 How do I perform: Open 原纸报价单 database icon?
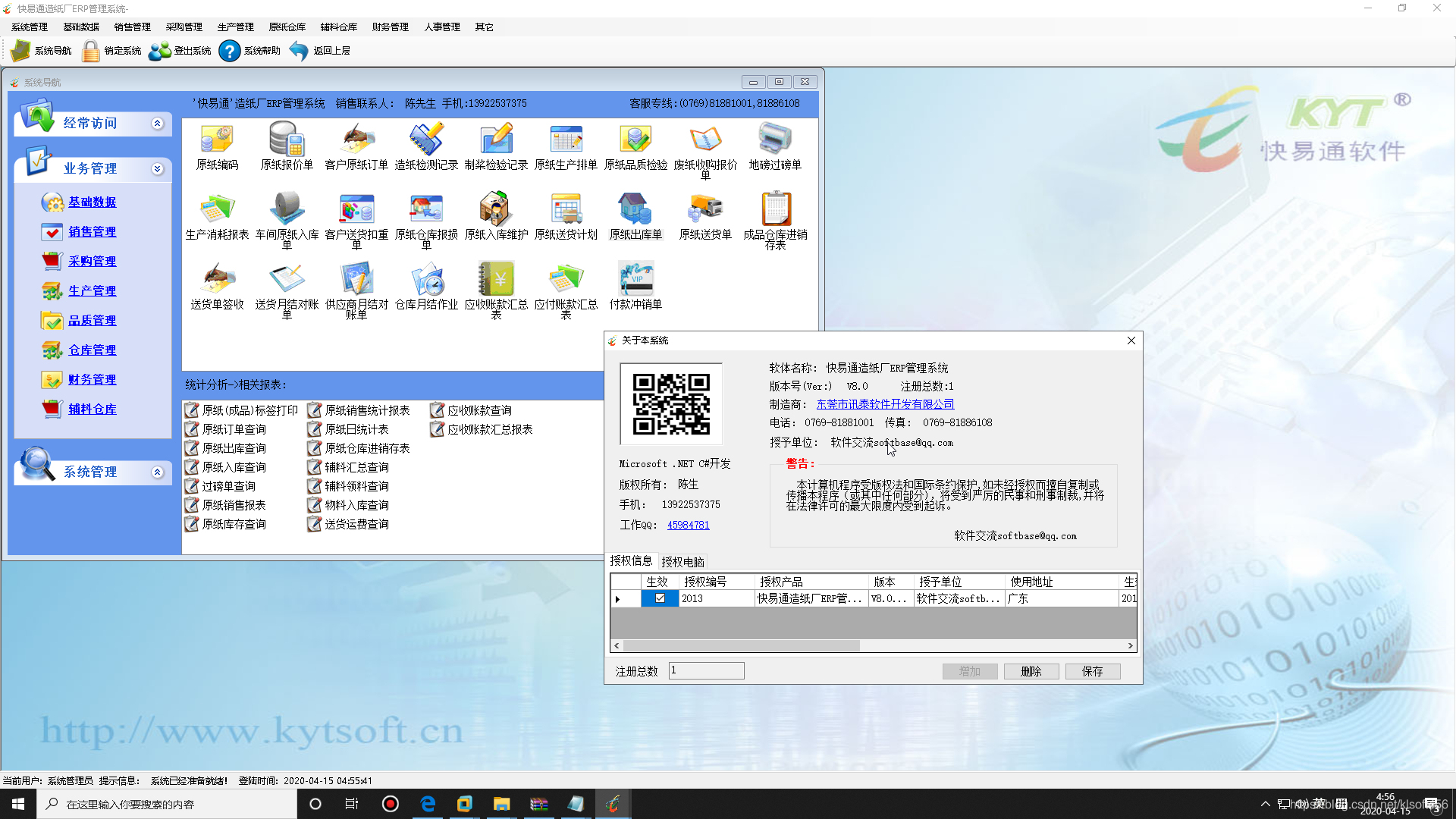pyautogui.click(x=287, y=140)
